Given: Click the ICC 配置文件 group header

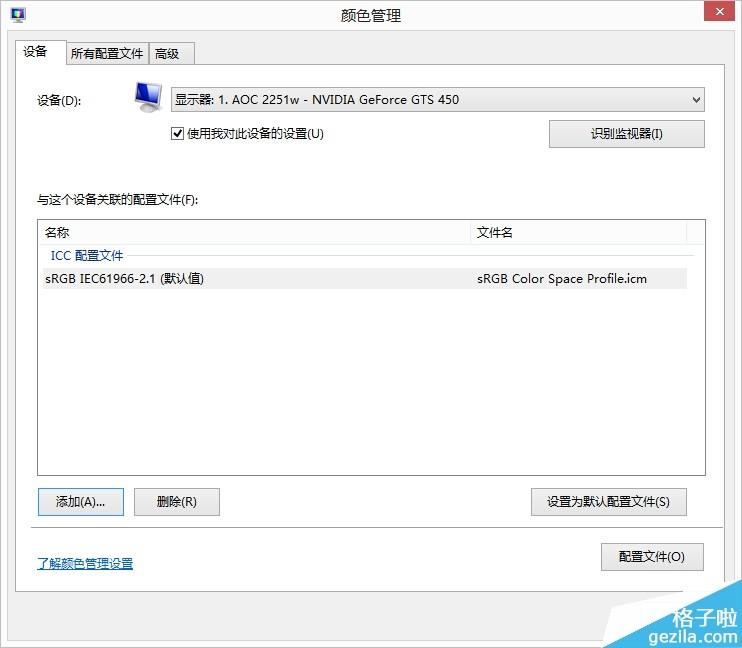Looking at the screenshot, I should click(87, 256).
